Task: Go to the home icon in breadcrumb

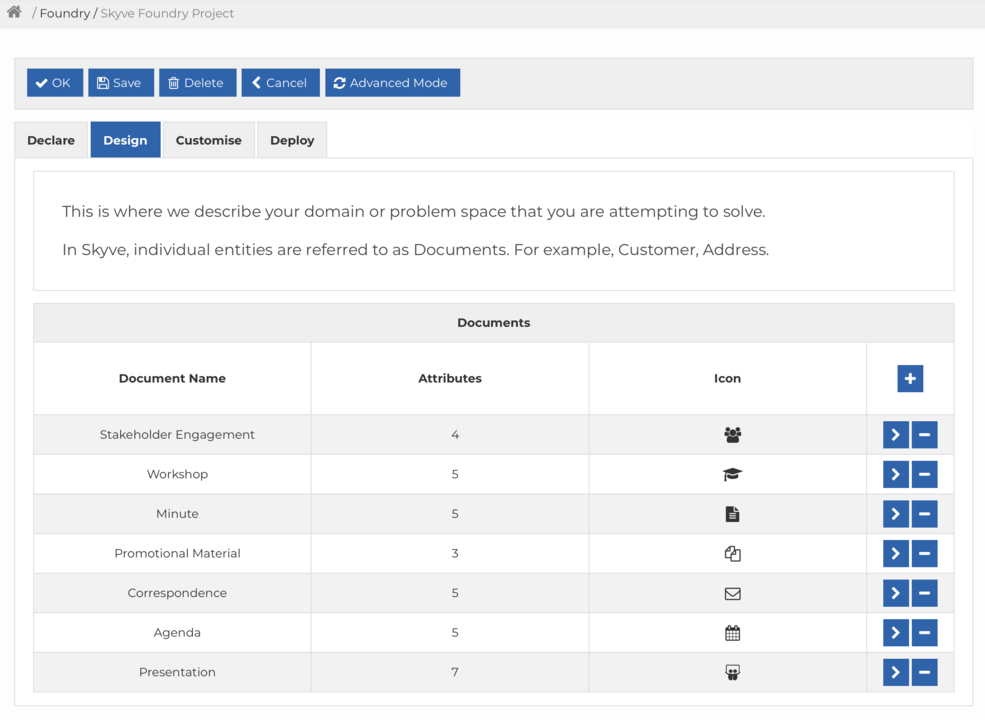Action: pos(14,12)
